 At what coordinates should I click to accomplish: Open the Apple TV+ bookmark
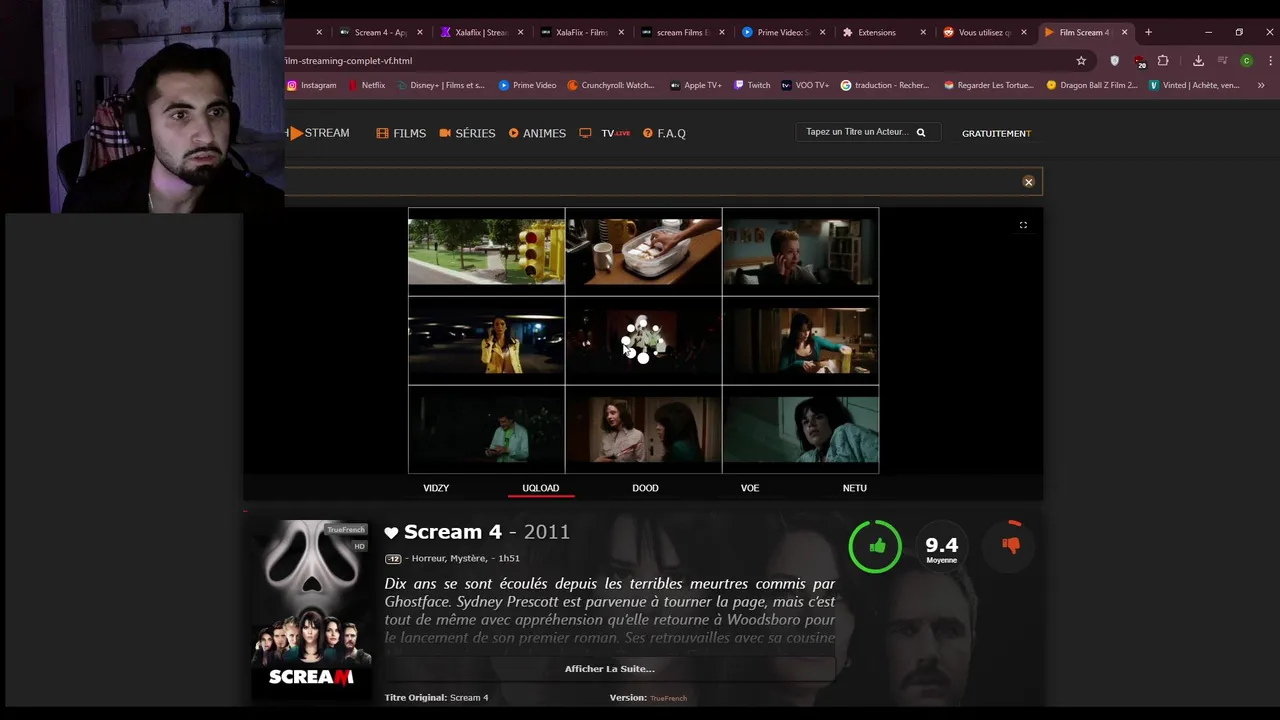tap(696, 85)
